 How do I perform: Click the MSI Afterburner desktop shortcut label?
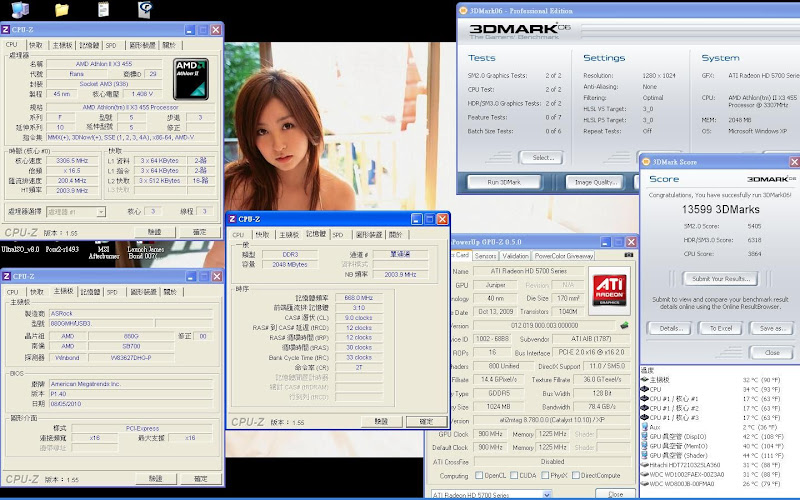click(x=104, y=253)
